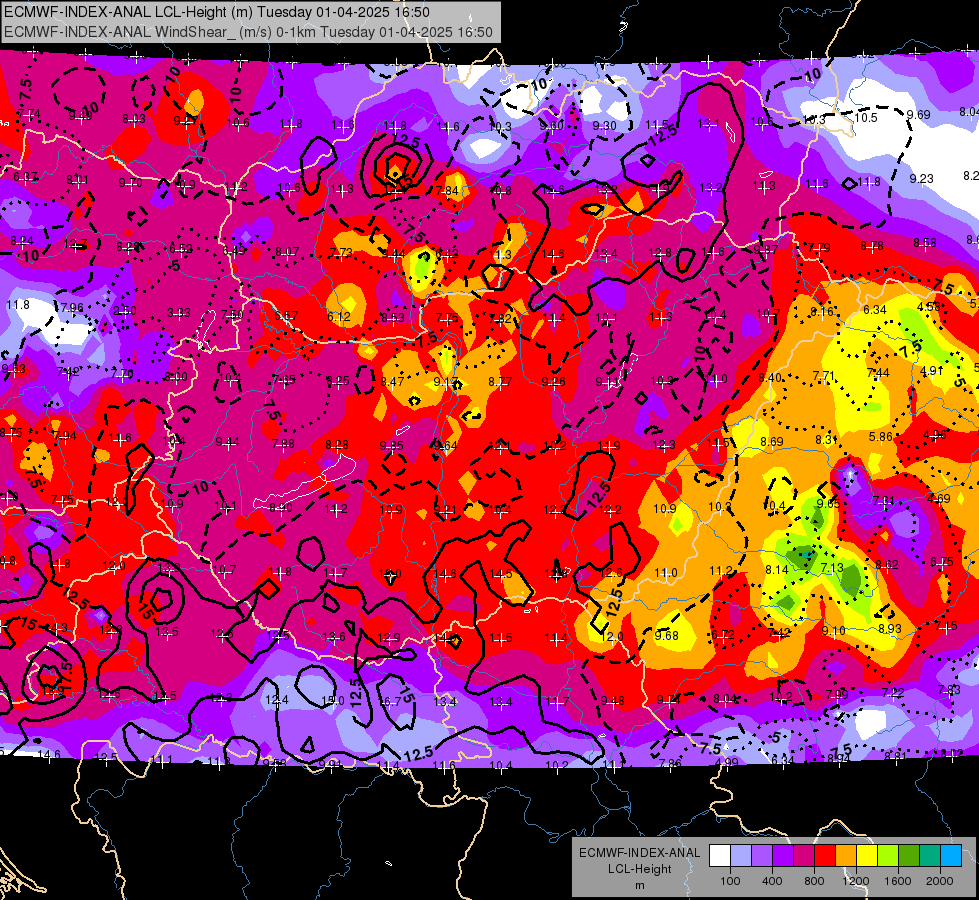Screen dimensions: 979x900
Task: Select the dark green legend swatch
Action: [x=908, y=856]
